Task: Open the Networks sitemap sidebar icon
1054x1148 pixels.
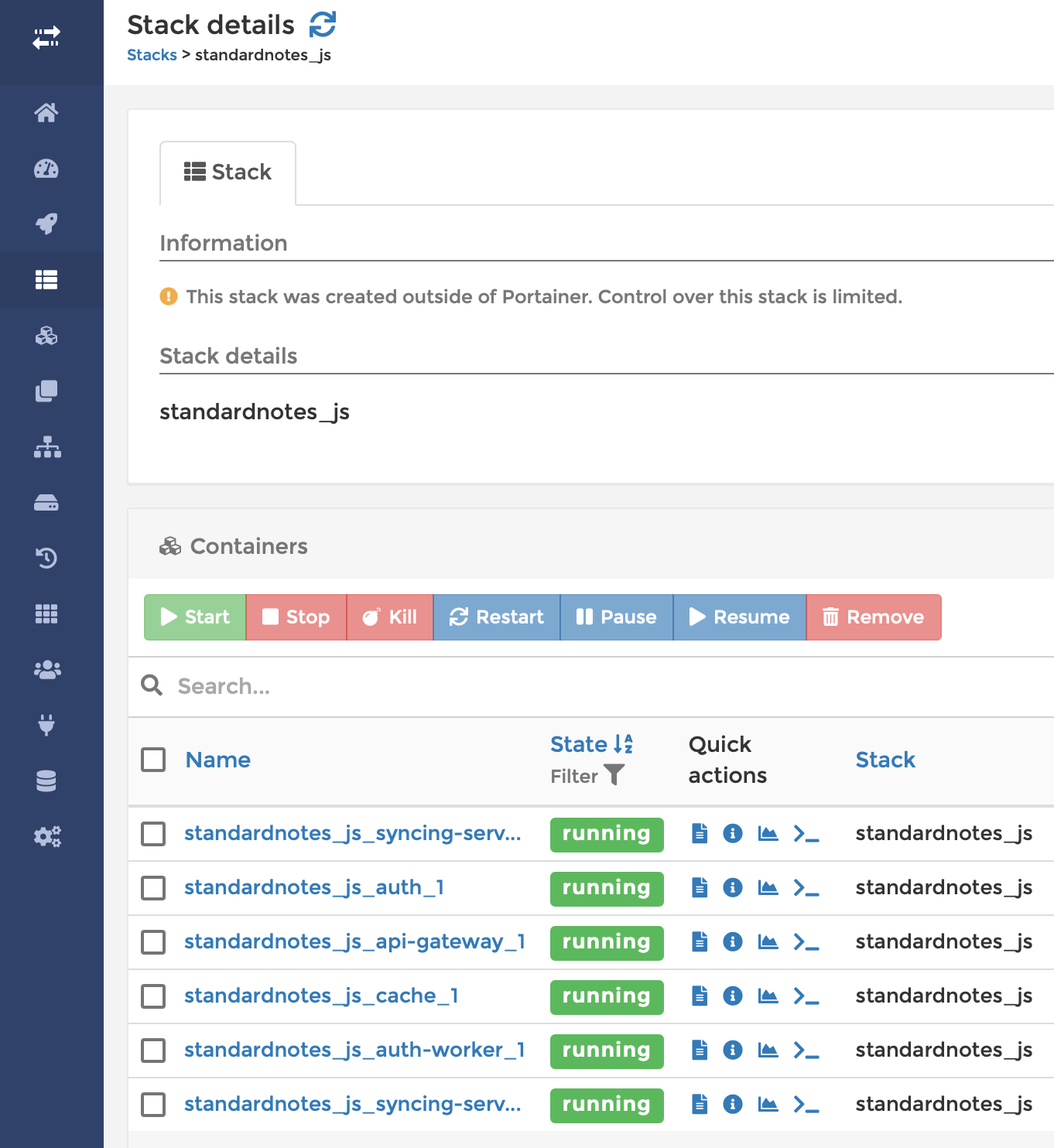Action: tap(47, 447)
